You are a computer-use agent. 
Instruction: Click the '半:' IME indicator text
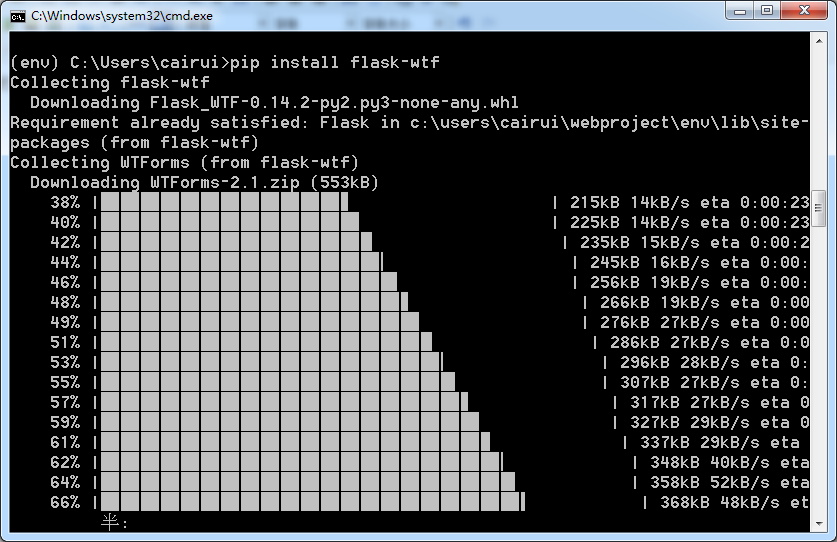(x=115, y=522)
